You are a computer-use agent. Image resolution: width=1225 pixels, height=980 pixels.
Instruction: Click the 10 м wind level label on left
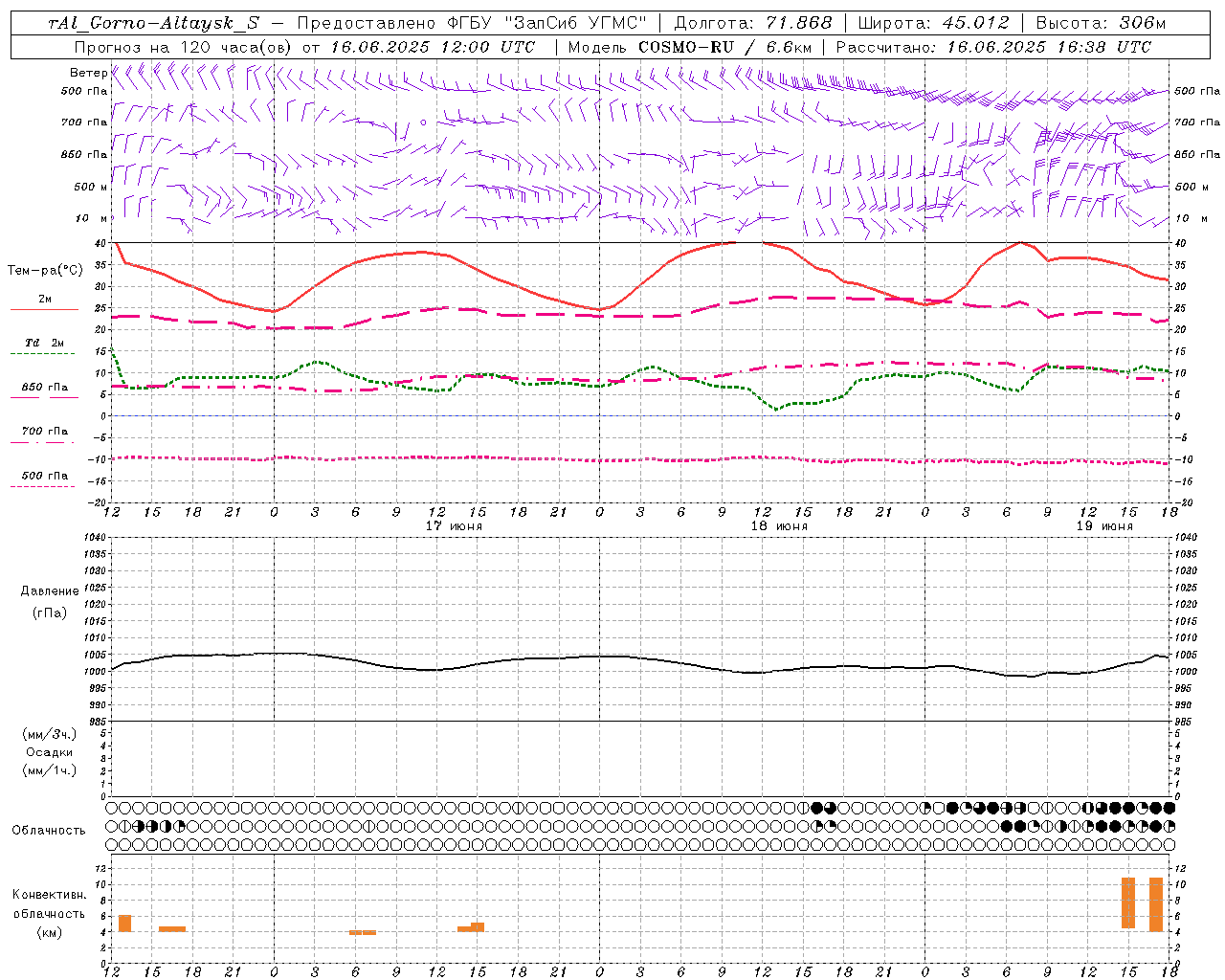(x=91, y=218)
